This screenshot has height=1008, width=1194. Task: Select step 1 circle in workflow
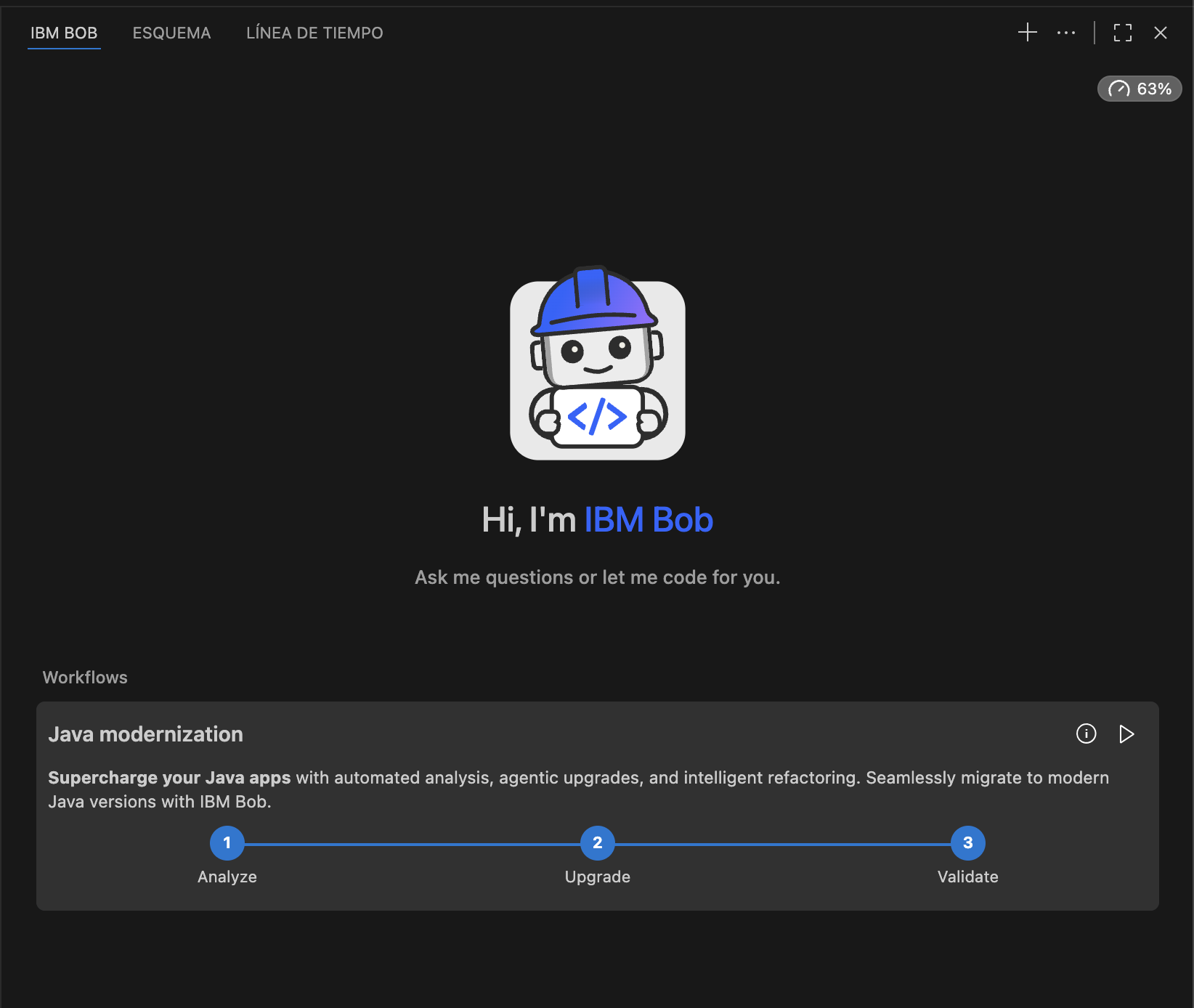point(227,842)
